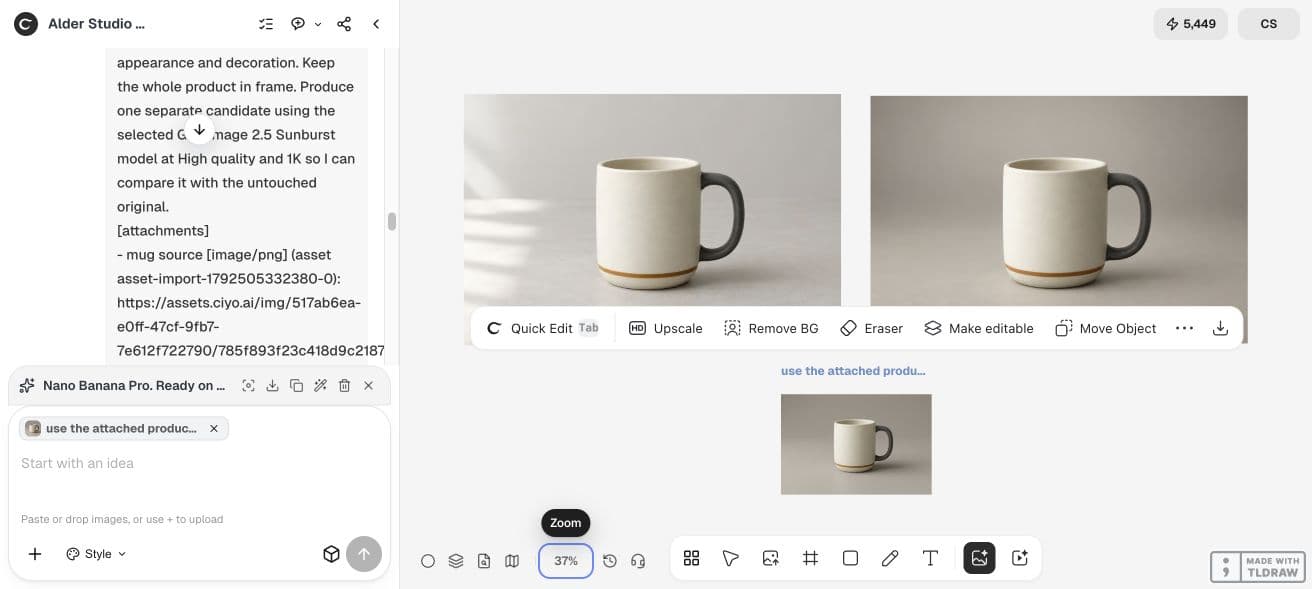Click the 'Start with an idea' prompt field
This screenshot has width=1312, height=589.
pos(199,463)
